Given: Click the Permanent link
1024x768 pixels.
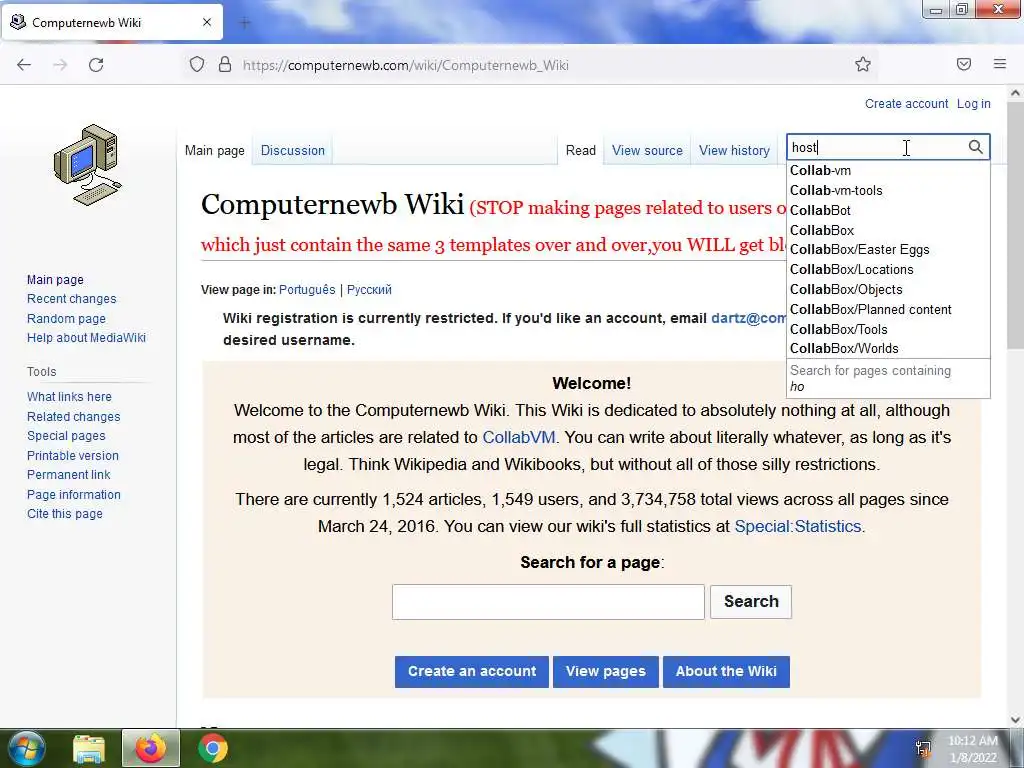Looking at the screenshot, I should (69, 475).
